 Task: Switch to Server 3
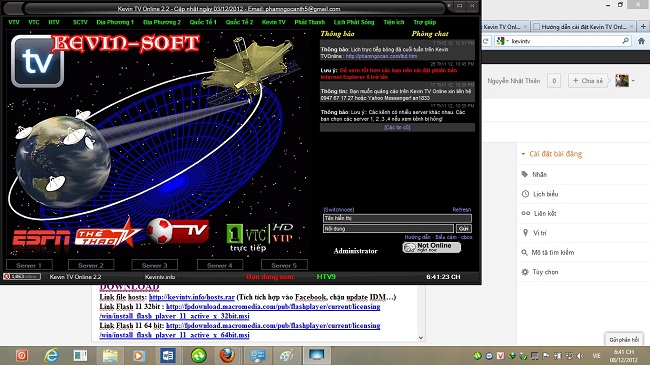click(x=155, y=265)
